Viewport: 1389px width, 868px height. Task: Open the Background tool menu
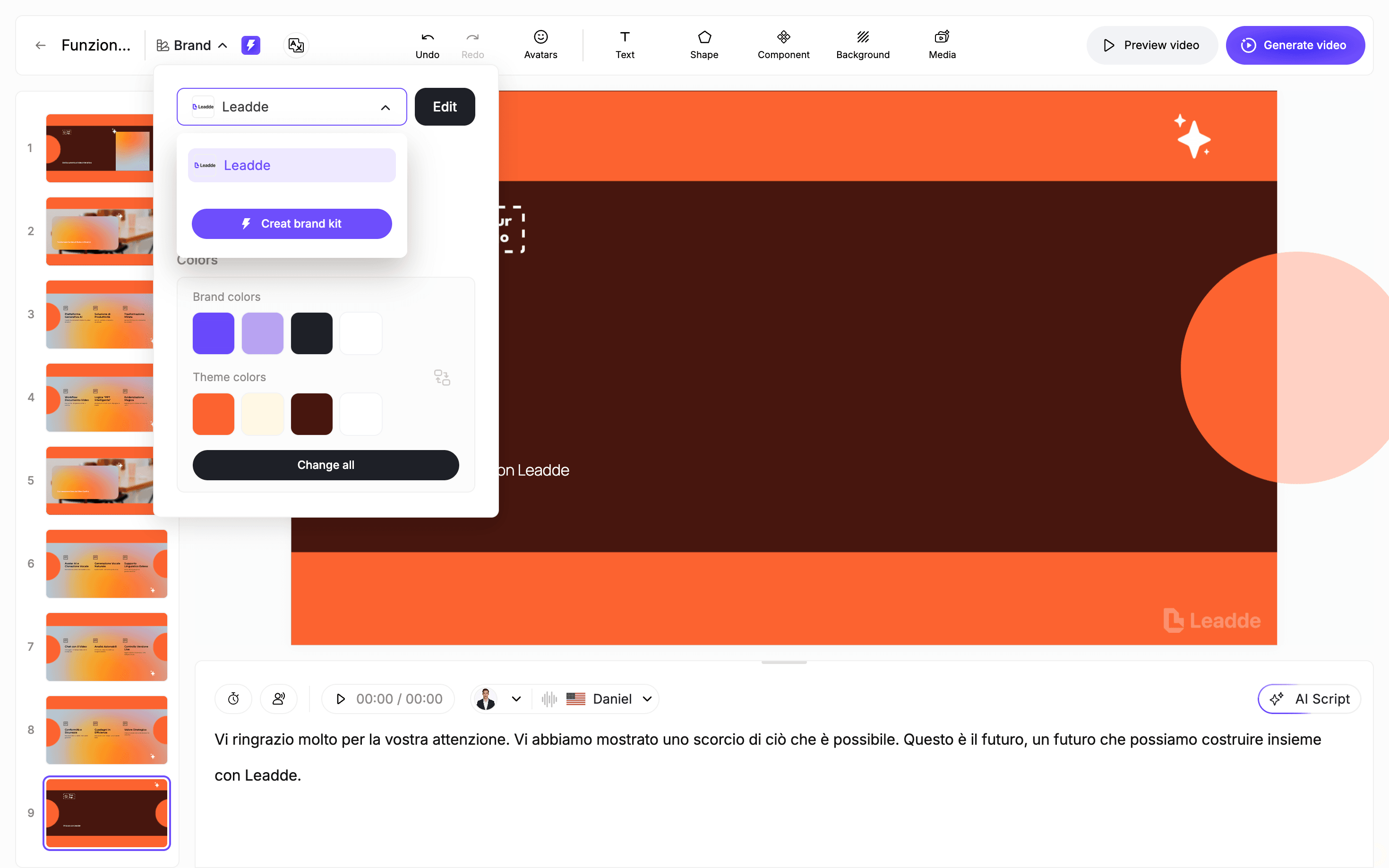tap(862, 45)
